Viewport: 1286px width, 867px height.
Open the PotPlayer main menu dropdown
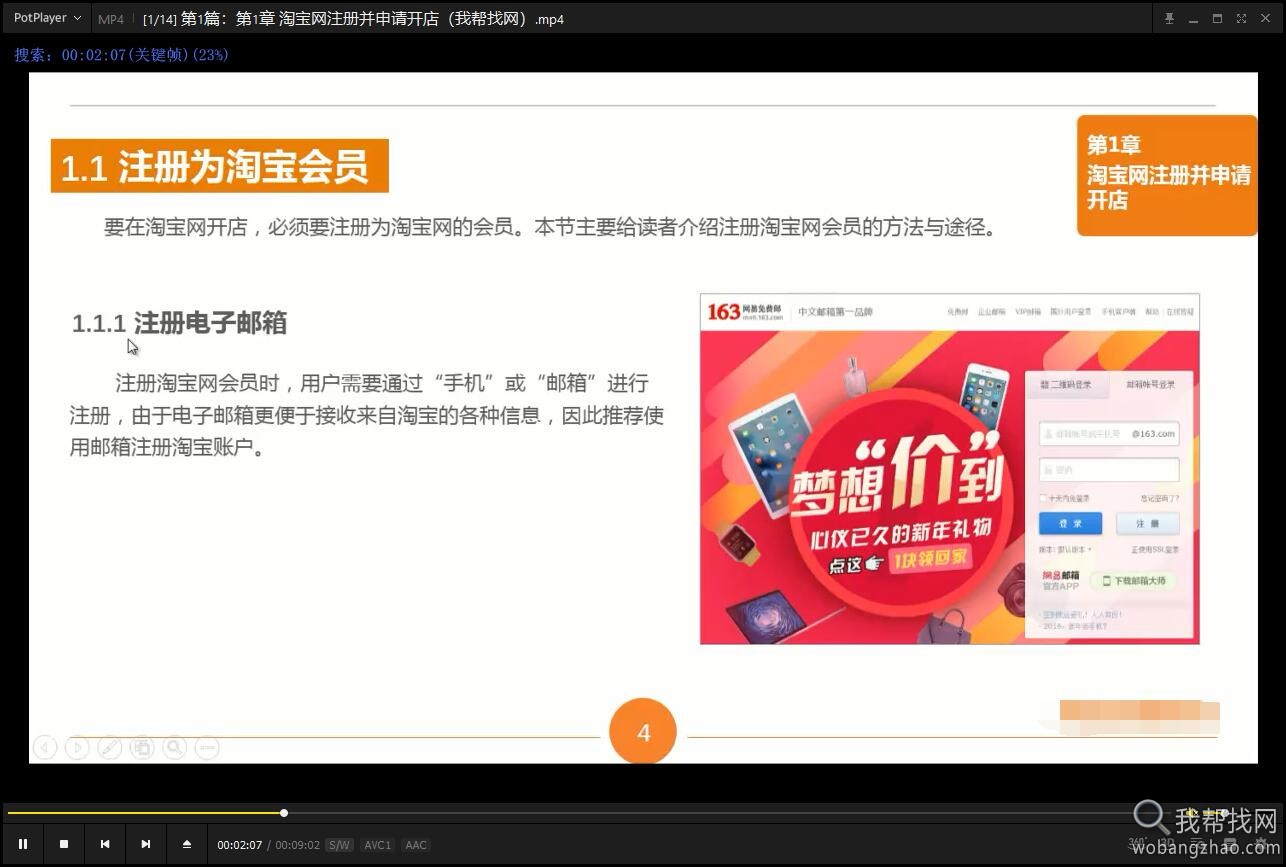point(47,18)
